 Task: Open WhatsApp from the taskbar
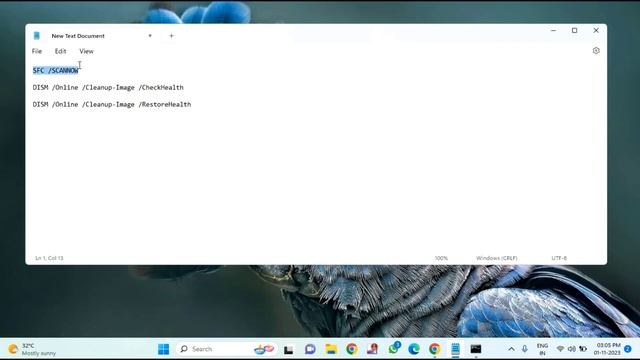pos(394,349)
